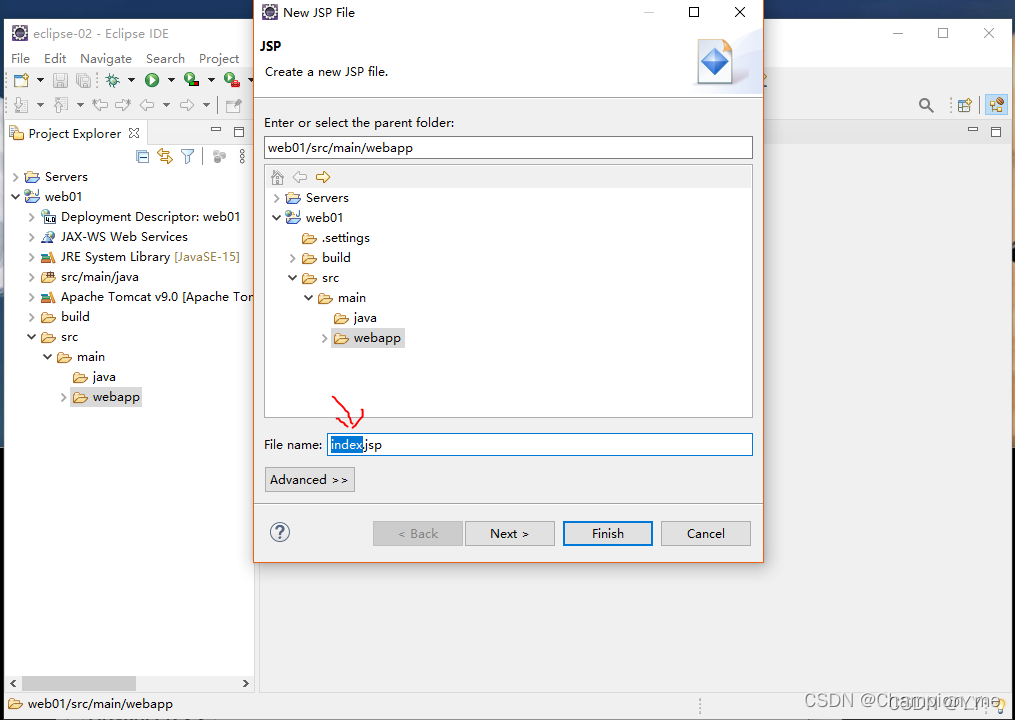The height and width of the screenshot is (720, 1015).
Task: Click the Back navigation arrow in Eclipse toolbar
Action: click(147, 105)
